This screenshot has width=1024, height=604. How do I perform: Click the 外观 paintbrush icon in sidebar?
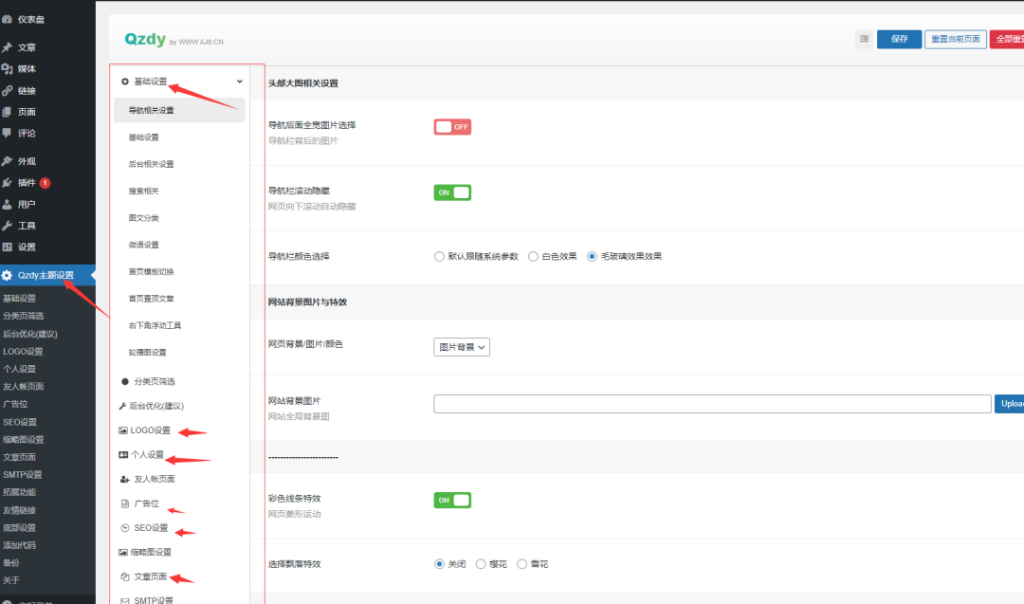click(8, 161)
